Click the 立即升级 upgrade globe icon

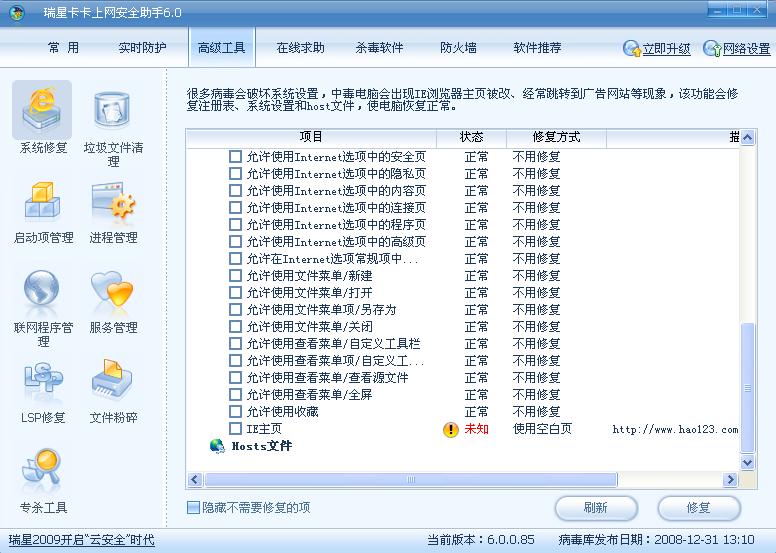631,49
